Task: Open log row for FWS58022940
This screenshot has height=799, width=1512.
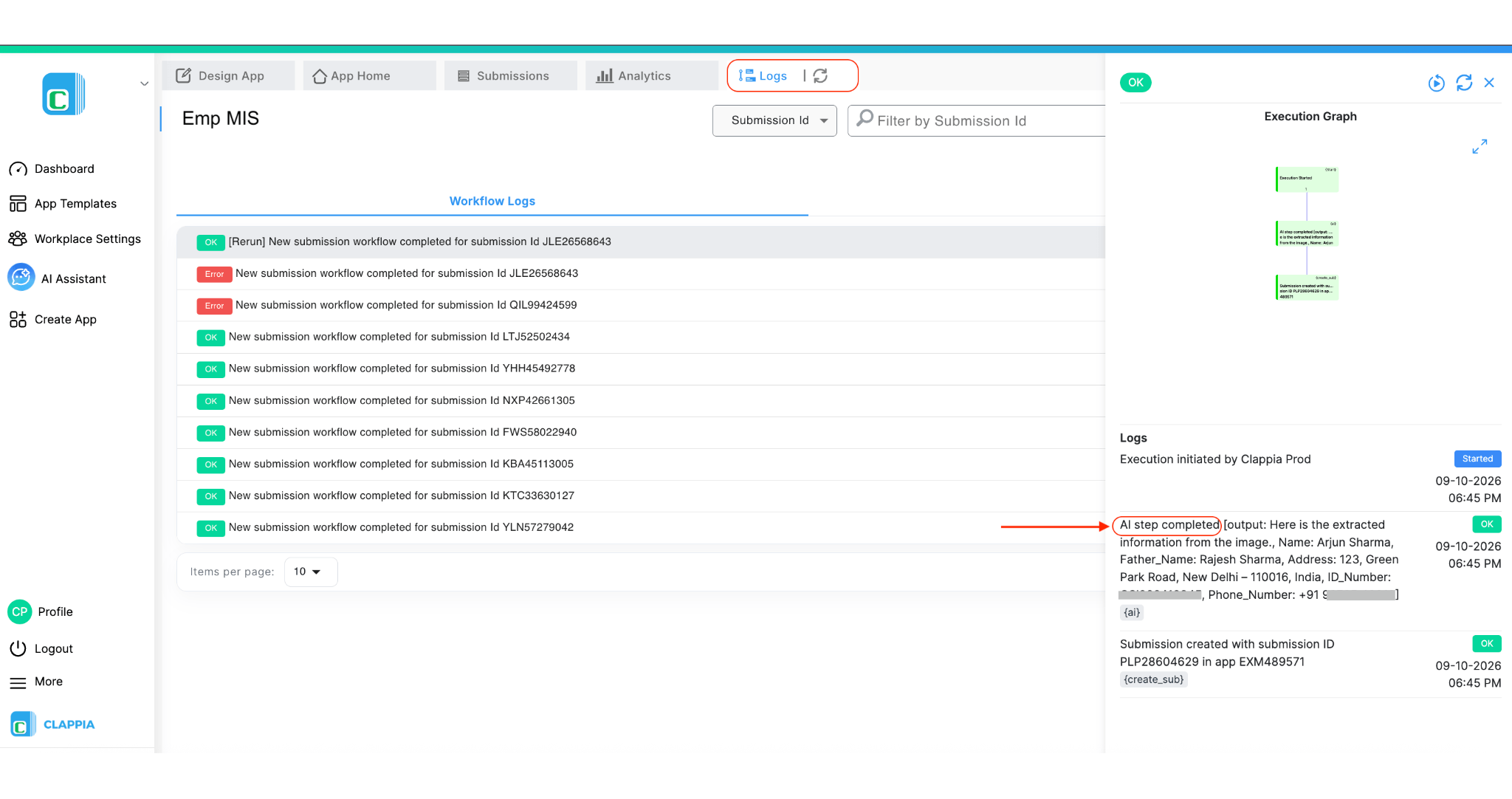Action: pos(641,433)
